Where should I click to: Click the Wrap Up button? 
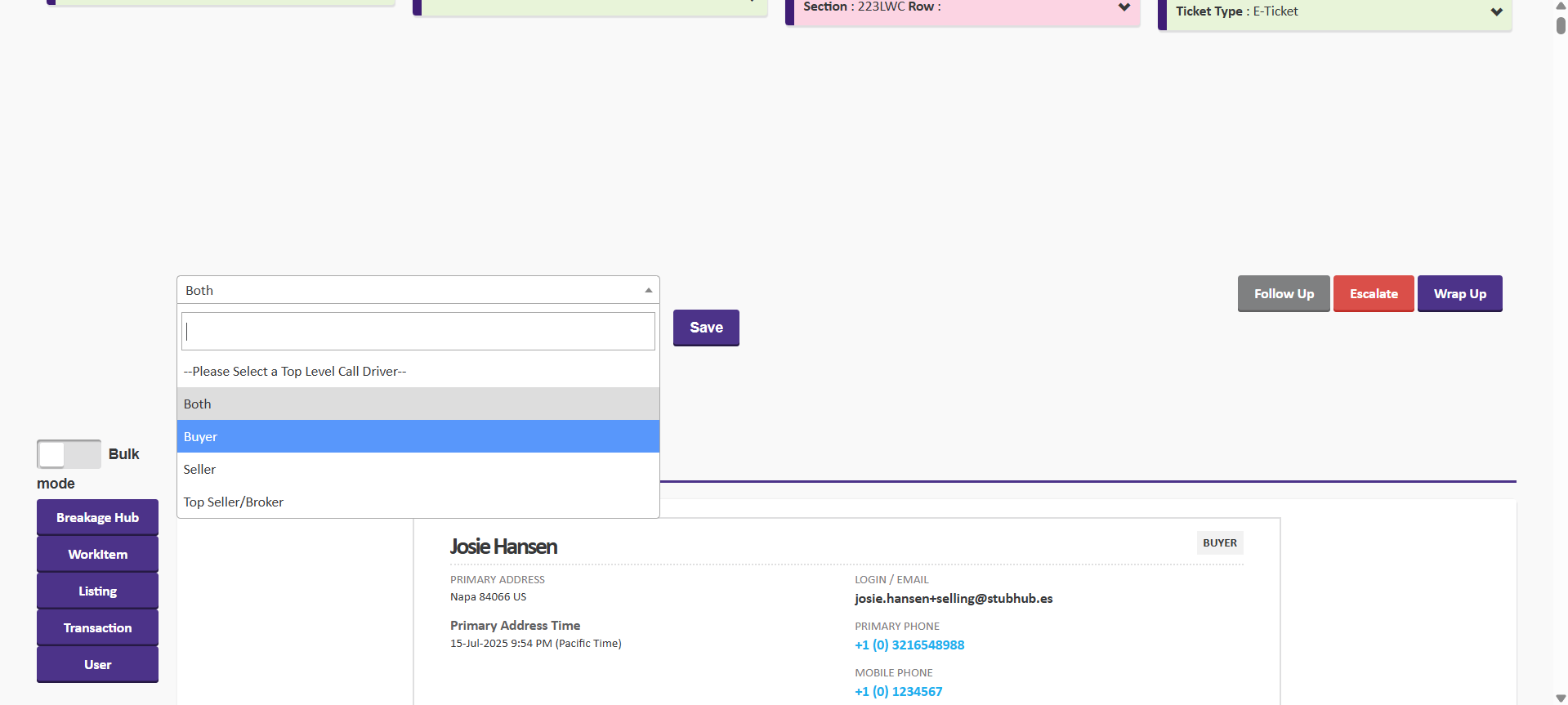point(1459,293)
